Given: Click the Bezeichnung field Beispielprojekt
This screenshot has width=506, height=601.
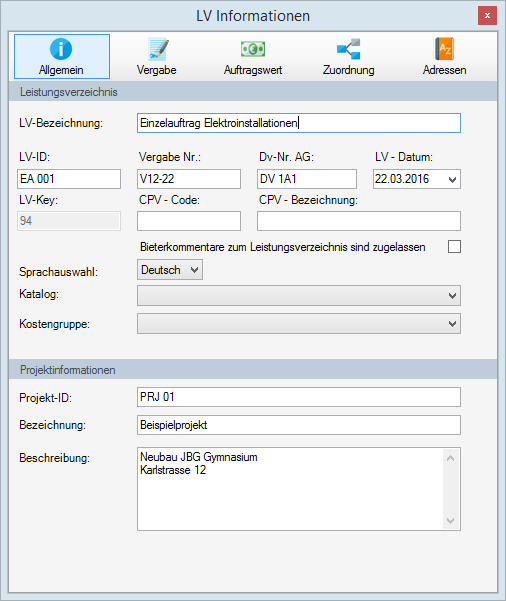Looking at the screenshot, I should coord(299,425).
